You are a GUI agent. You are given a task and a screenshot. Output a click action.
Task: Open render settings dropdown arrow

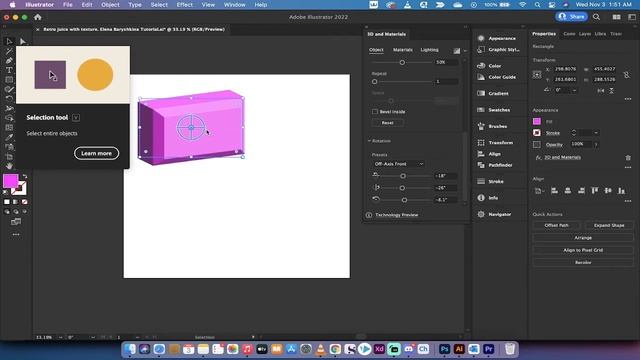465,51
